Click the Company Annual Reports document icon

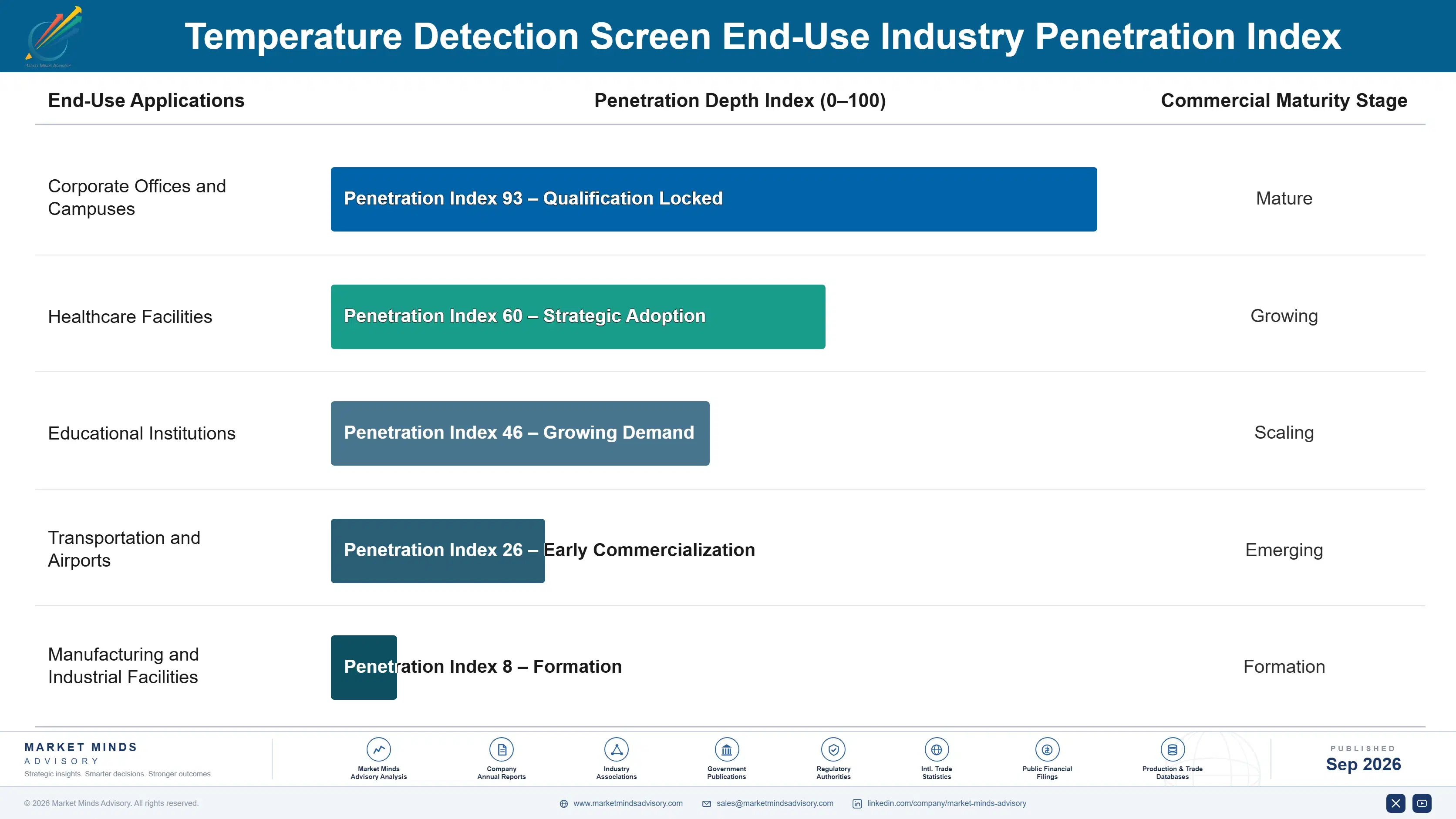pos(501,749)
